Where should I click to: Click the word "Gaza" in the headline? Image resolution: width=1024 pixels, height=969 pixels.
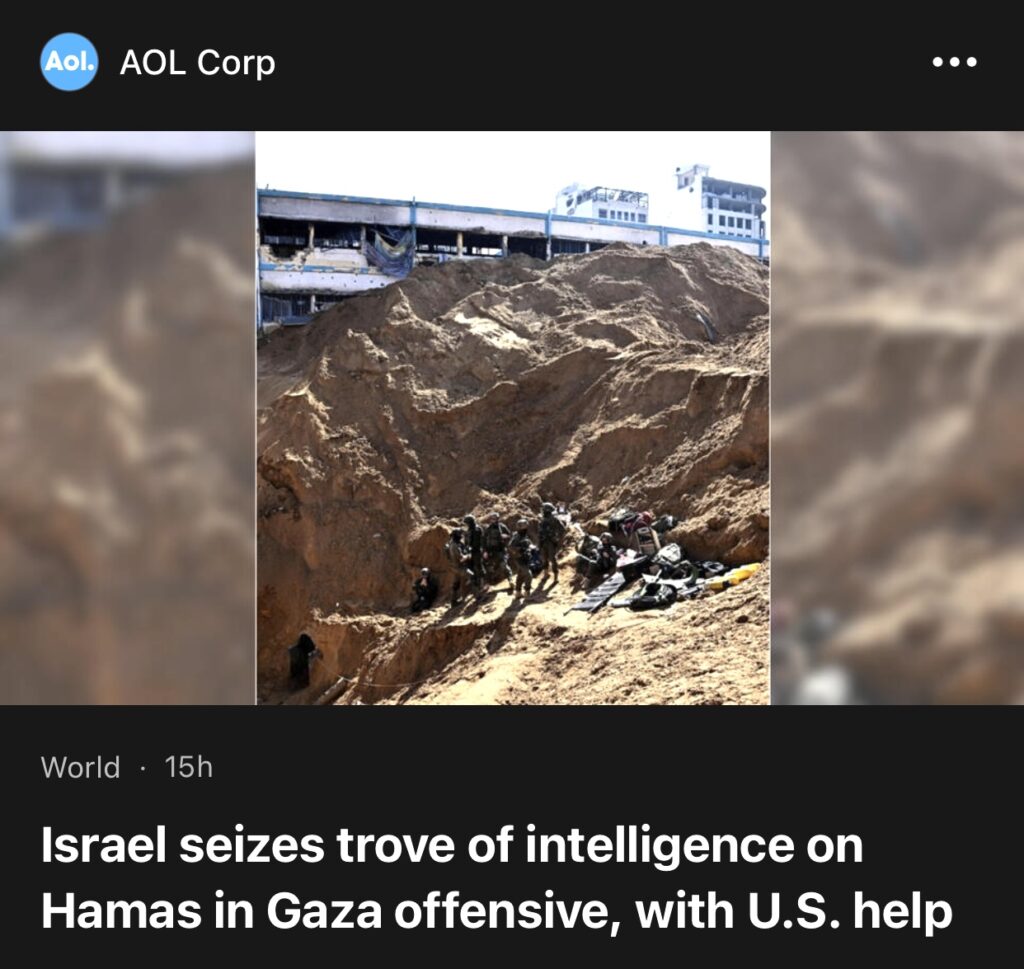324,910
